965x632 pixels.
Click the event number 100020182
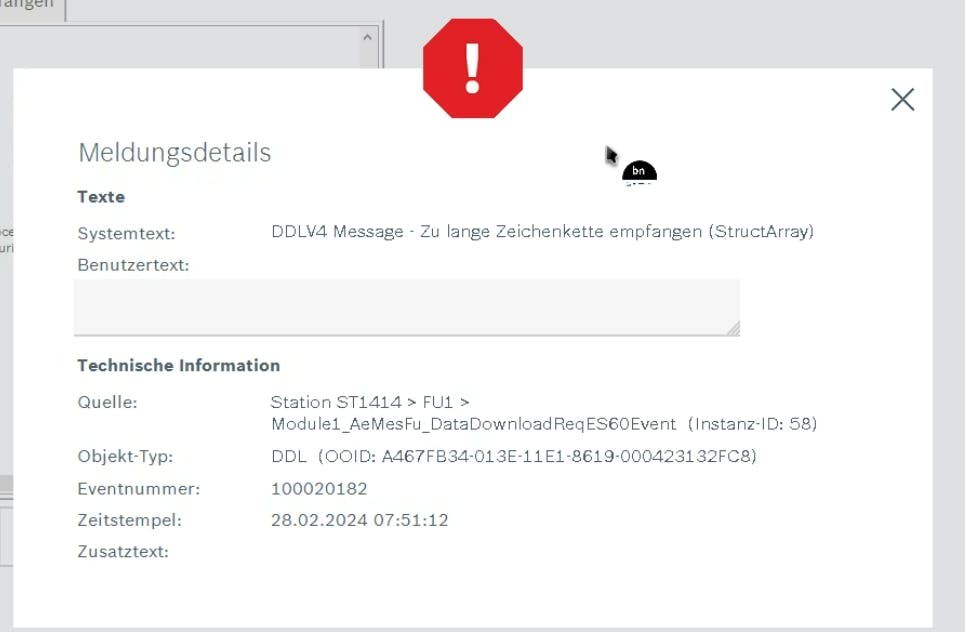coord(319,489)
